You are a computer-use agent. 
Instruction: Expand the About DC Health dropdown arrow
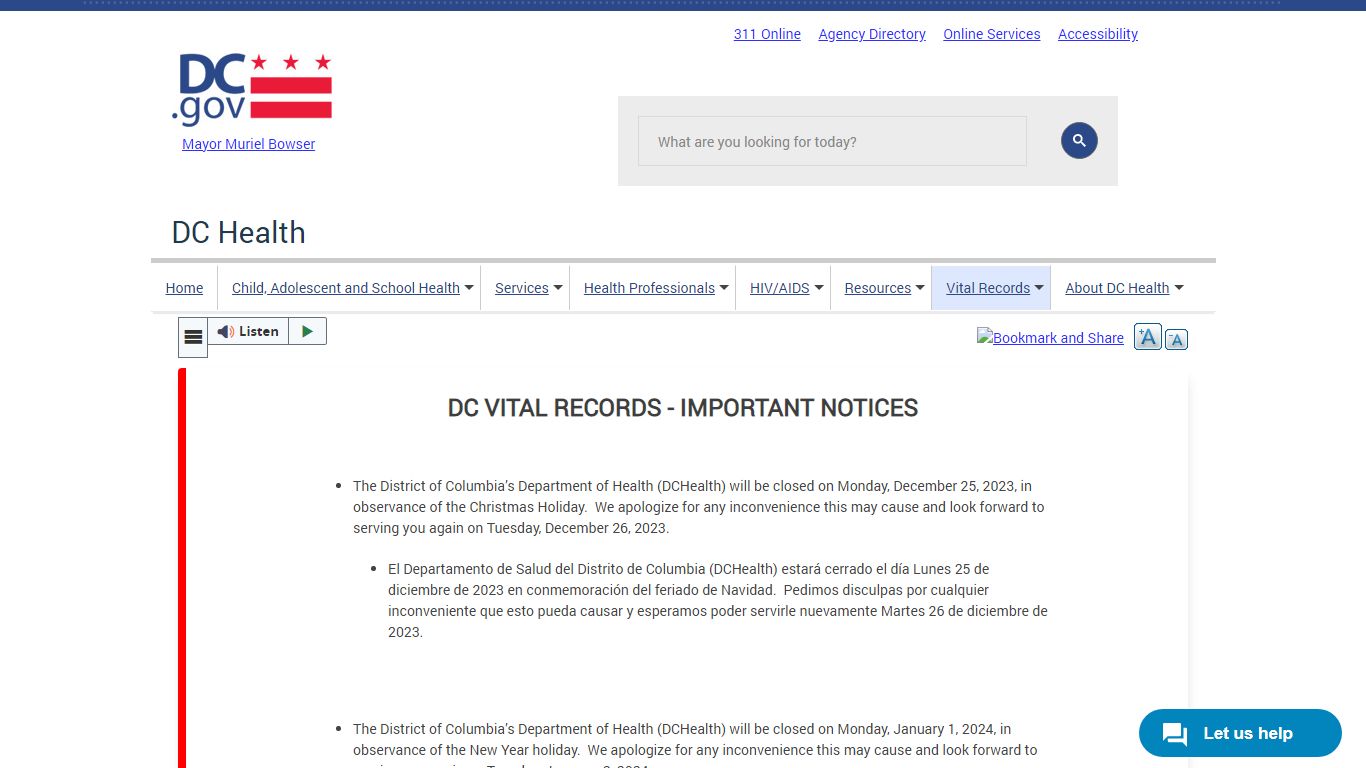pos(1179,288)
